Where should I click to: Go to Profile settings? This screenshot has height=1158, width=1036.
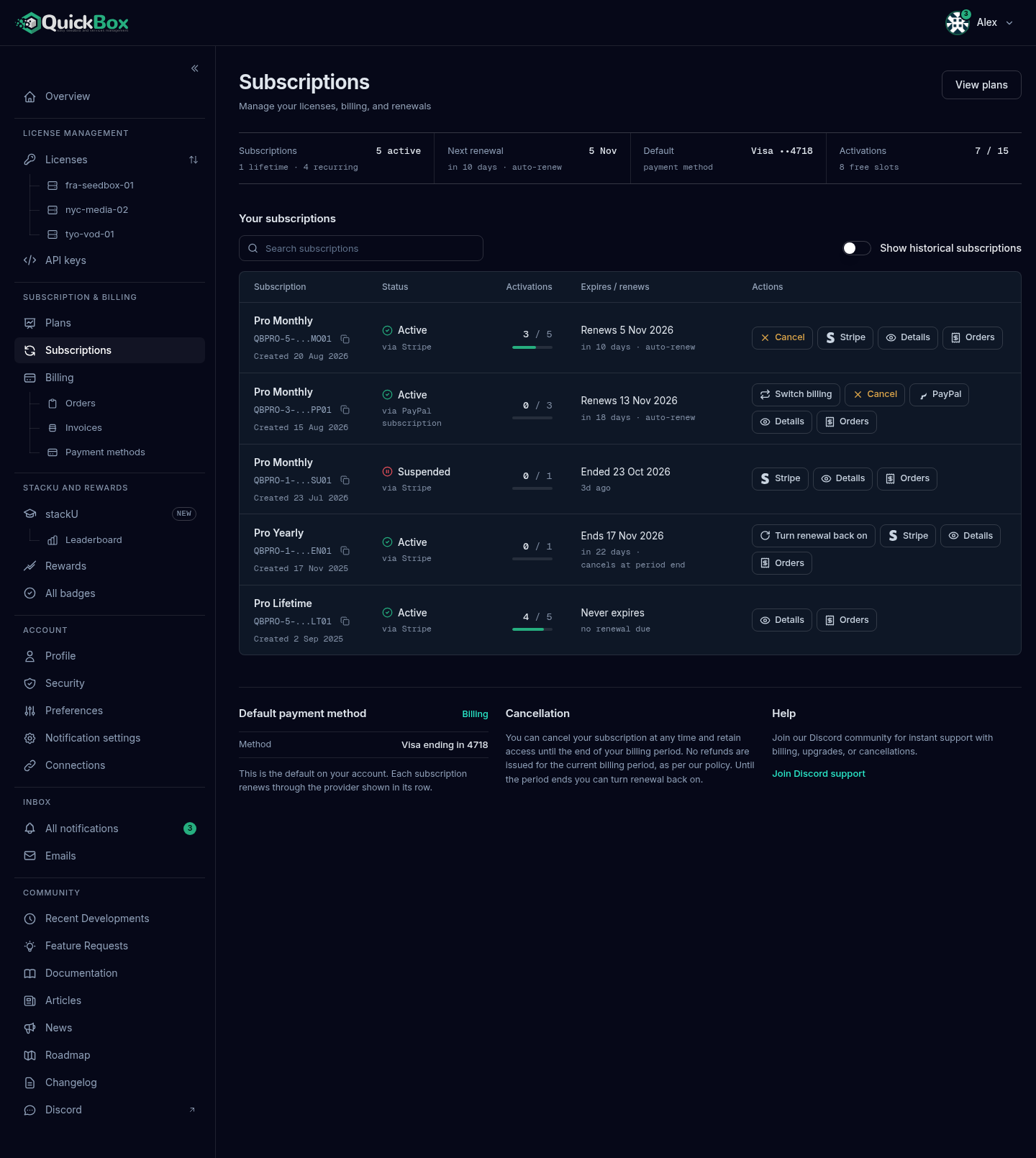coord(109,656)
